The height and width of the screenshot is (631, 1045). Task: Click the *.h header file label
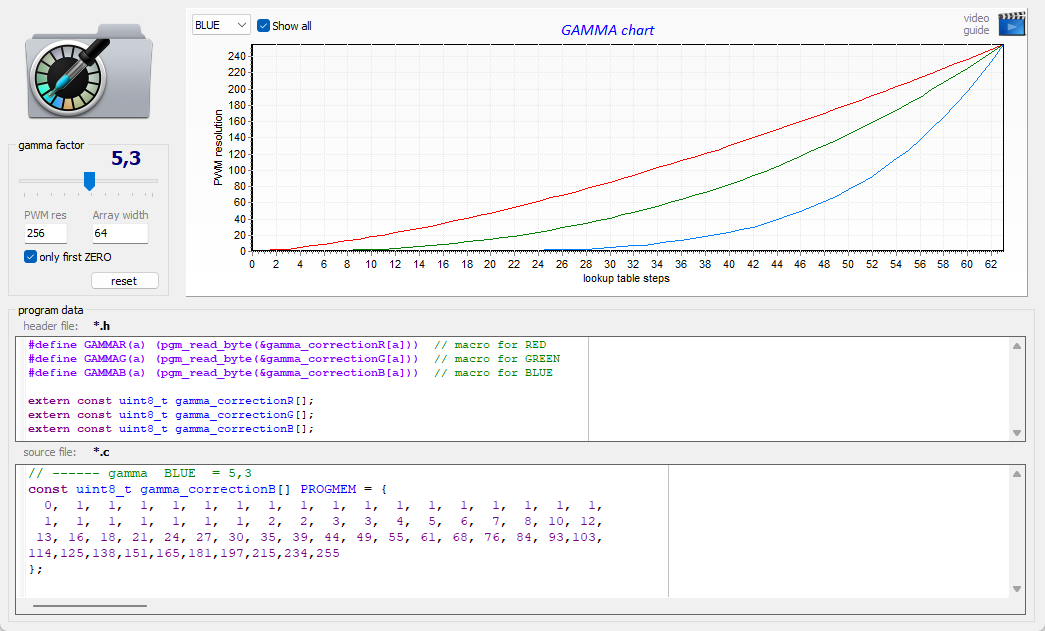click(x=101, y=326)
